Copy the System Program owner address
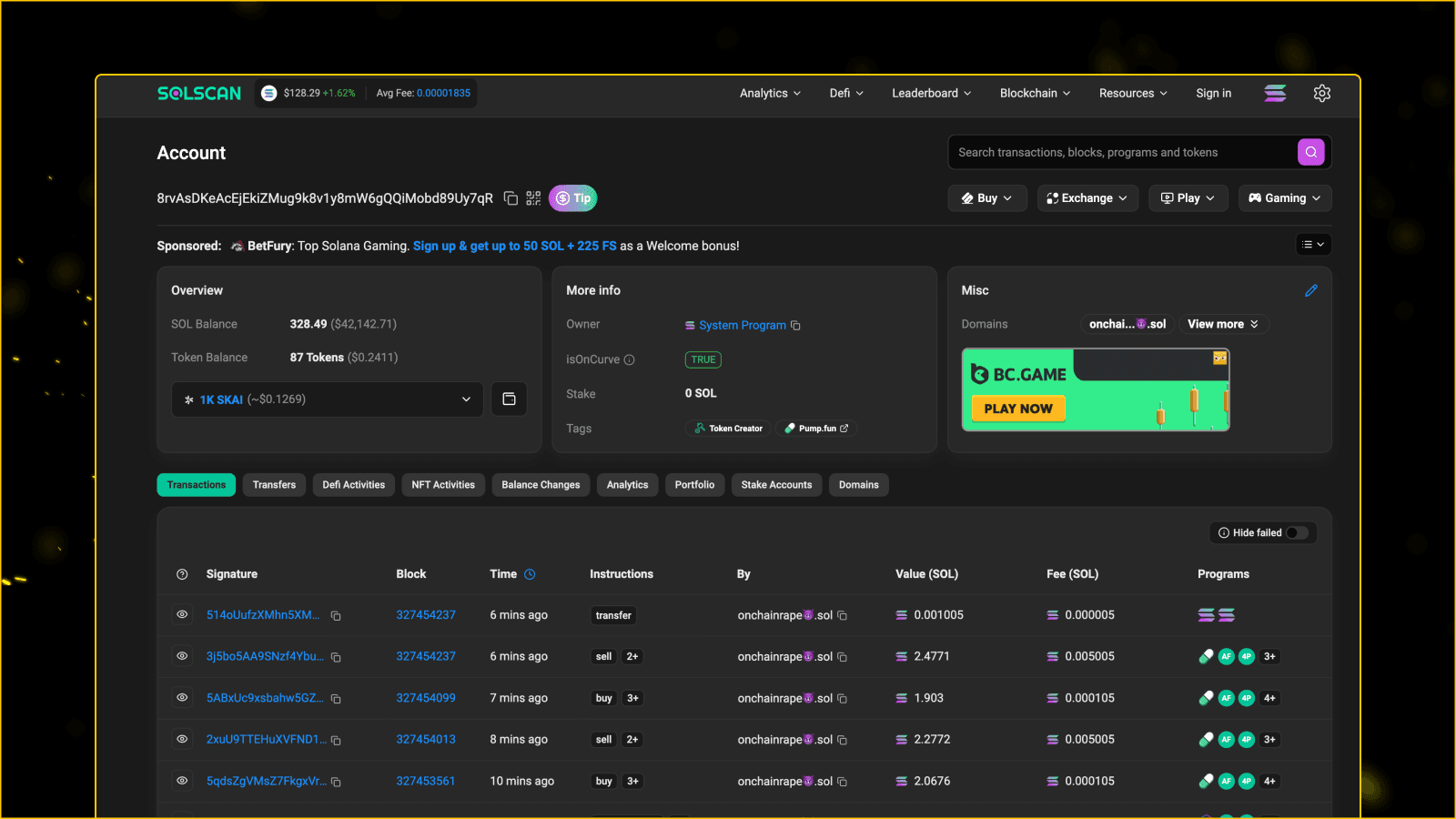 click(x=795, y=325)
